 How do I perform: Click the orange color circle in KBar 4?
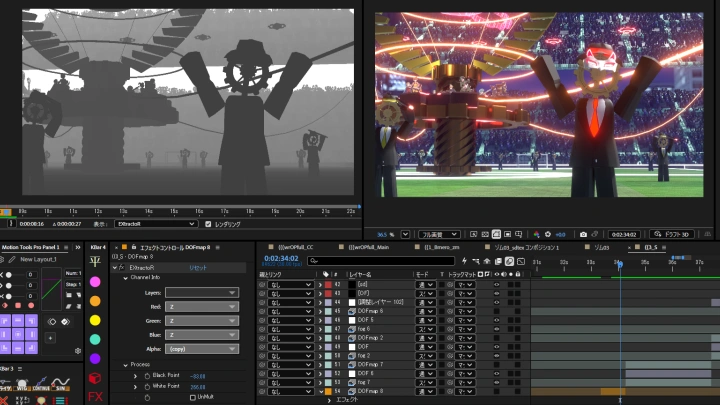point(95,301)
